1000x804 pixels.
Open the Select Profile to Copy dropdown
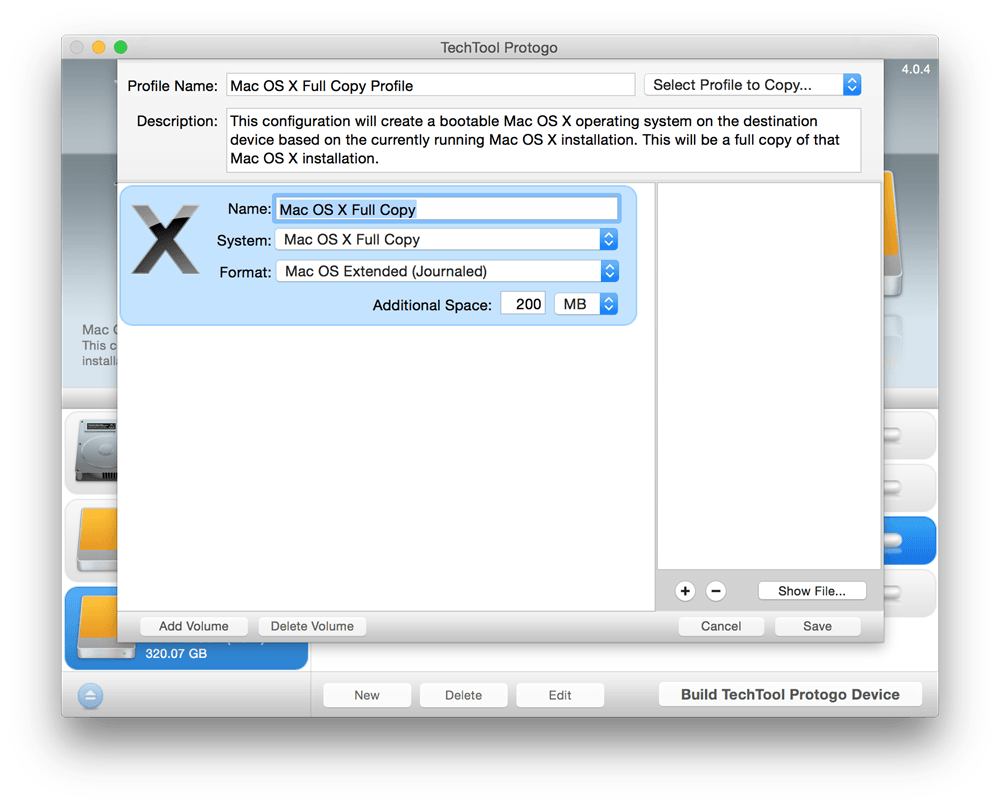pyautogui.click(x=753, y=85)
